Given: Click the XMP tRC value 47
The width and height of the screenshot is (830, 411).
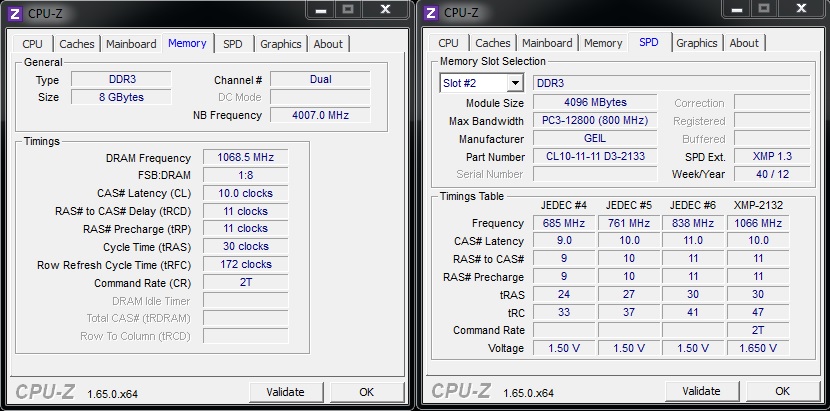Looking at the screenshot, I should coord(758,312).
